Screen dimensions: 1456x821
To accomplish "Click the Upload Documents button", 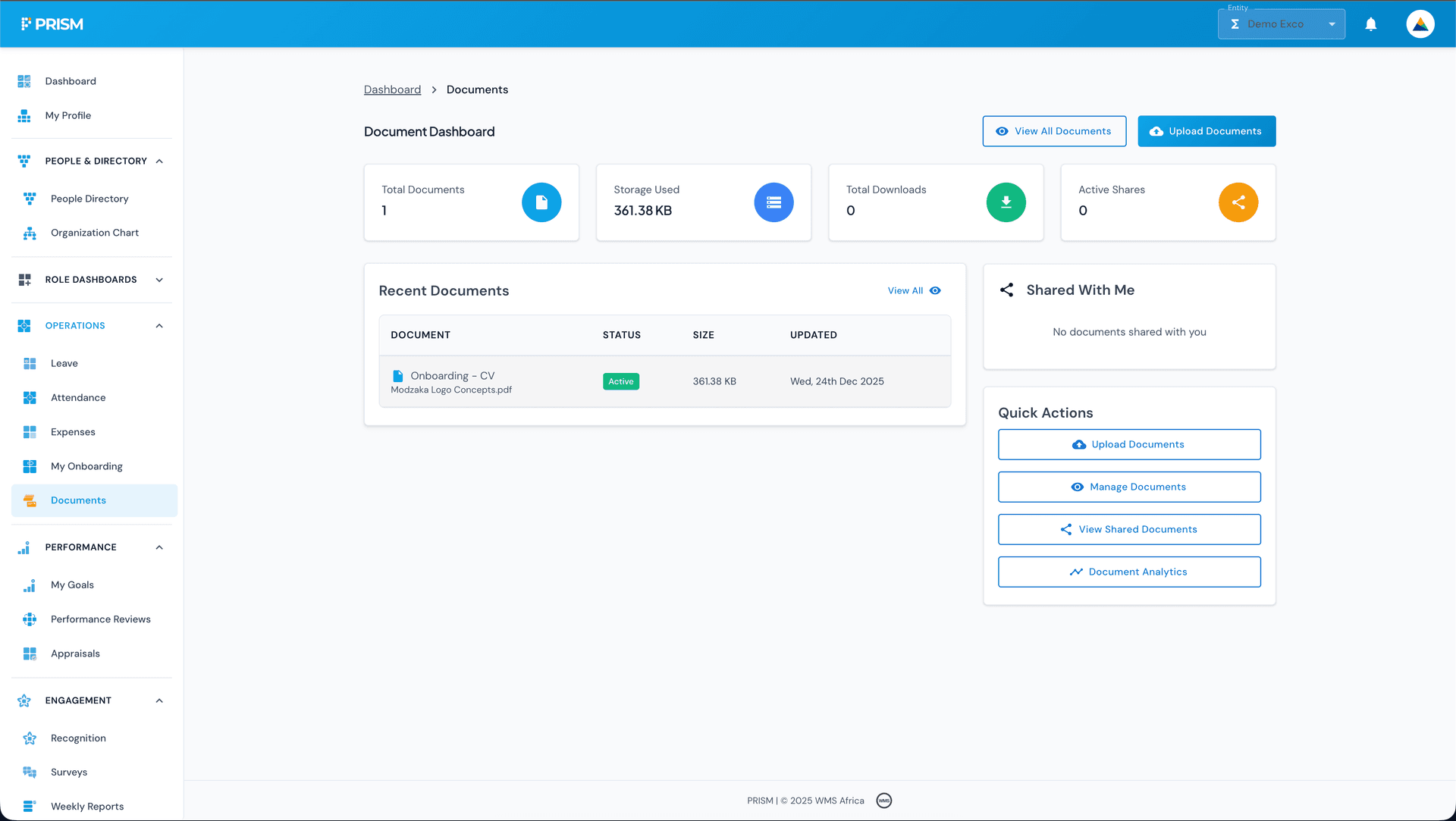I will tap(1207, 131).
